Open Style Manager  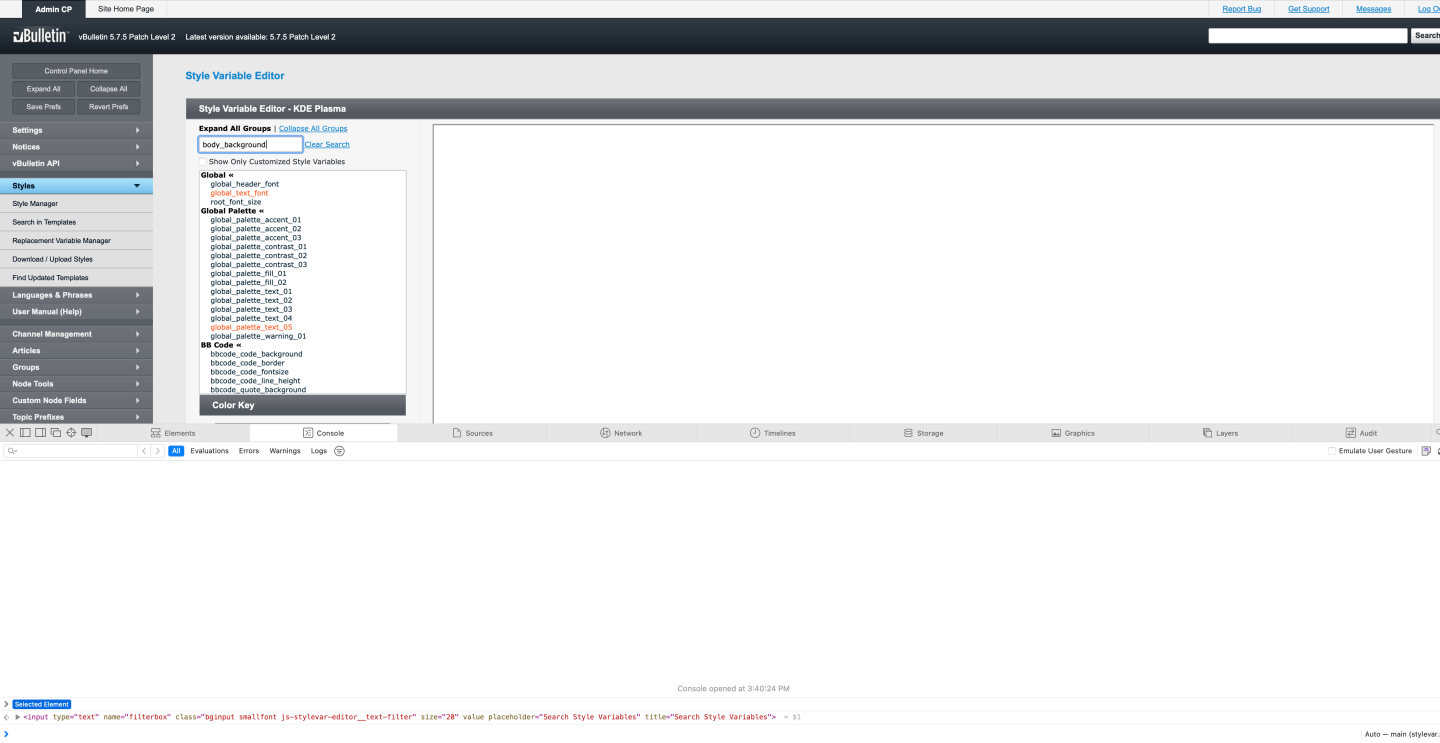(76, 204)
